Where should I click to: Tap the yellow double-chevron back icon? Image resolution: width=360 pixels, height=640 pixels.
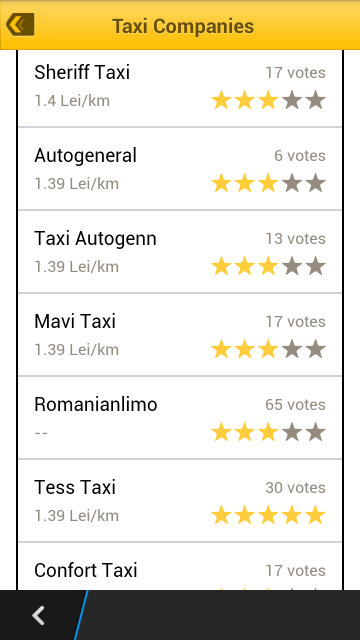[20, 25]
